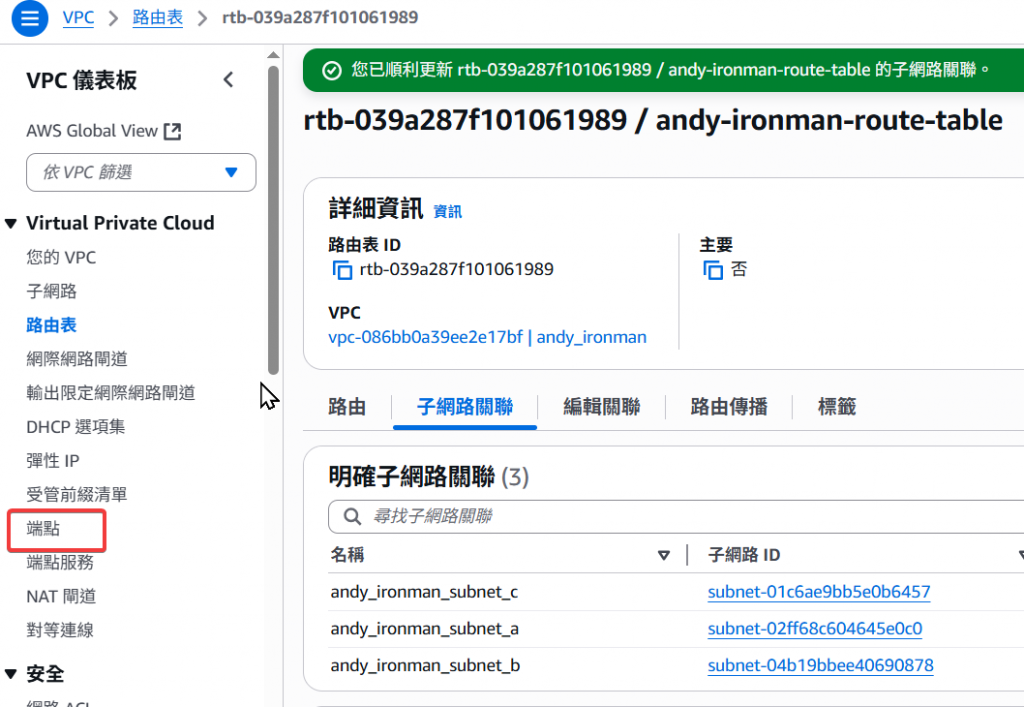This screenshot has width=1024, height=707.
Task: Open the filter by VPC dropdown
Action: point(141,172)
